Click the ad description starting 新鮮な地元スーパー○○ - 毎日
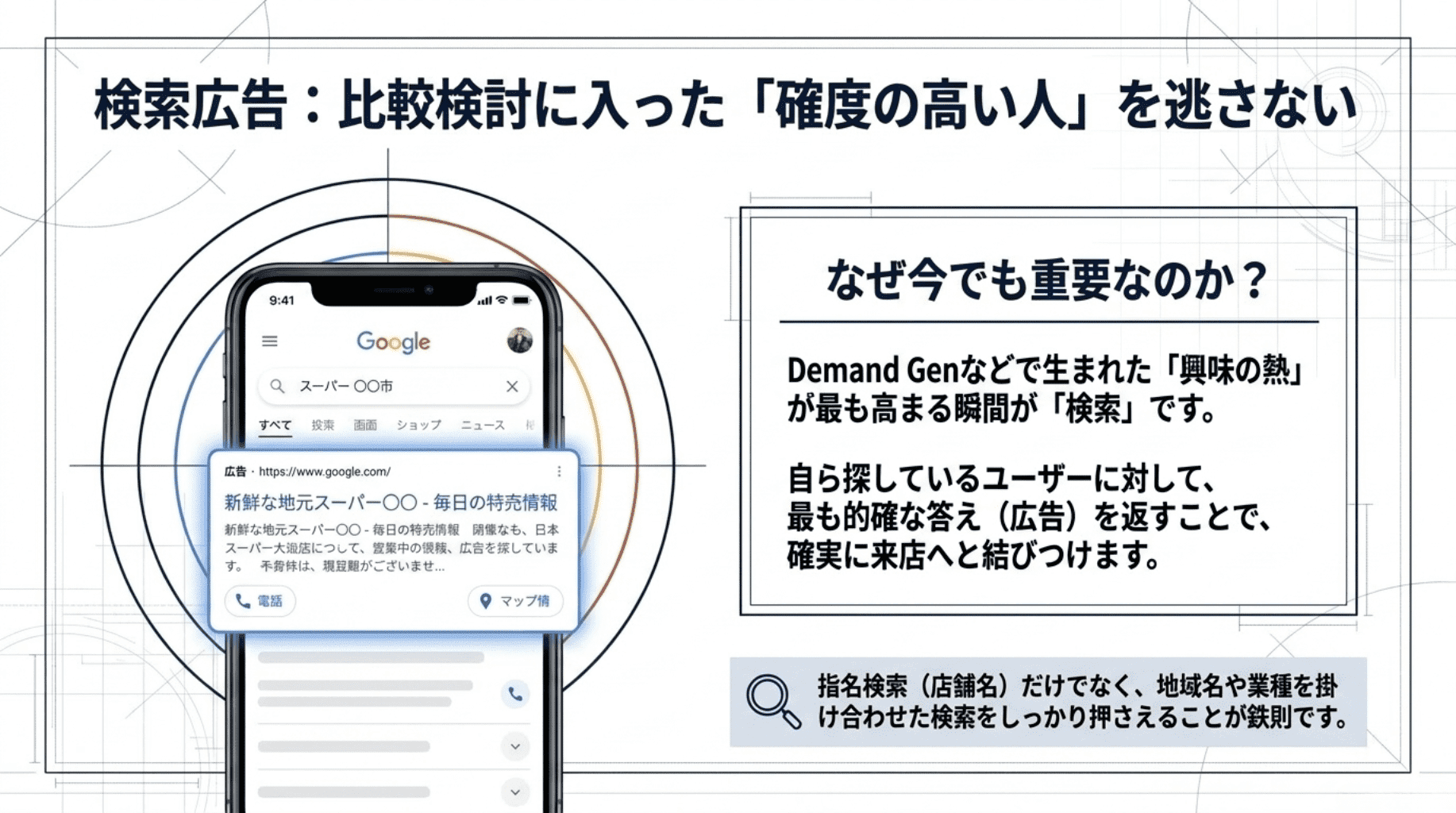 click(x=391, y=548)
